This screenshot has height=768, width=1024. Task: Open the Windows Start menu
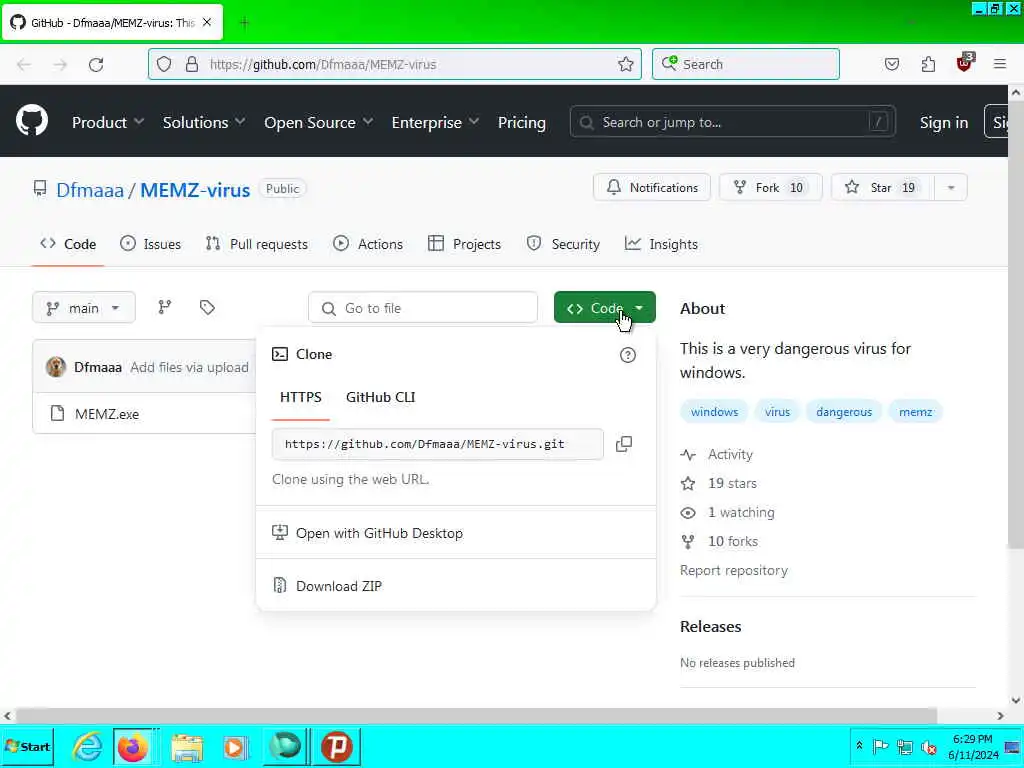(x=27, y=746)
